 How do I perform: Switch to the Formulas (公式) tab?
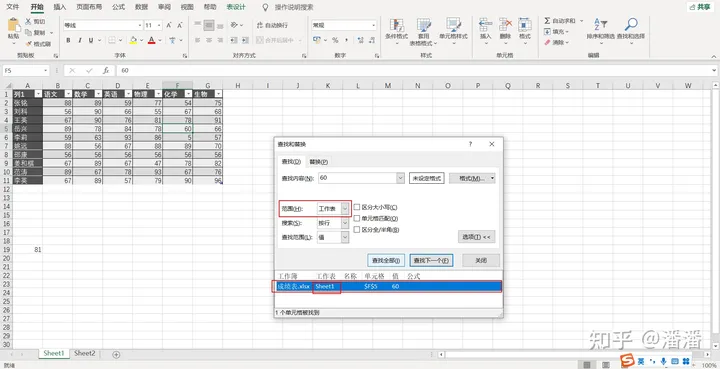118,7
